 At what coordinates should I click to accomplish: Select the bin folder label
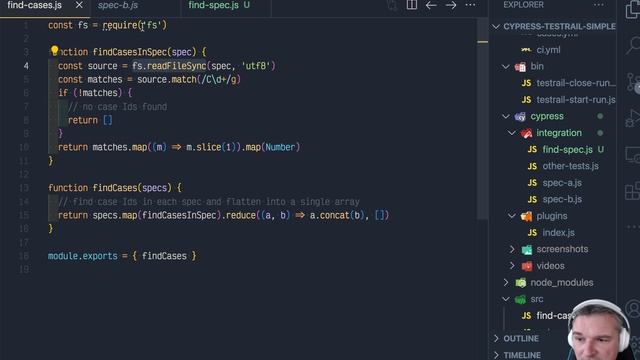click(x=537, y=67)
